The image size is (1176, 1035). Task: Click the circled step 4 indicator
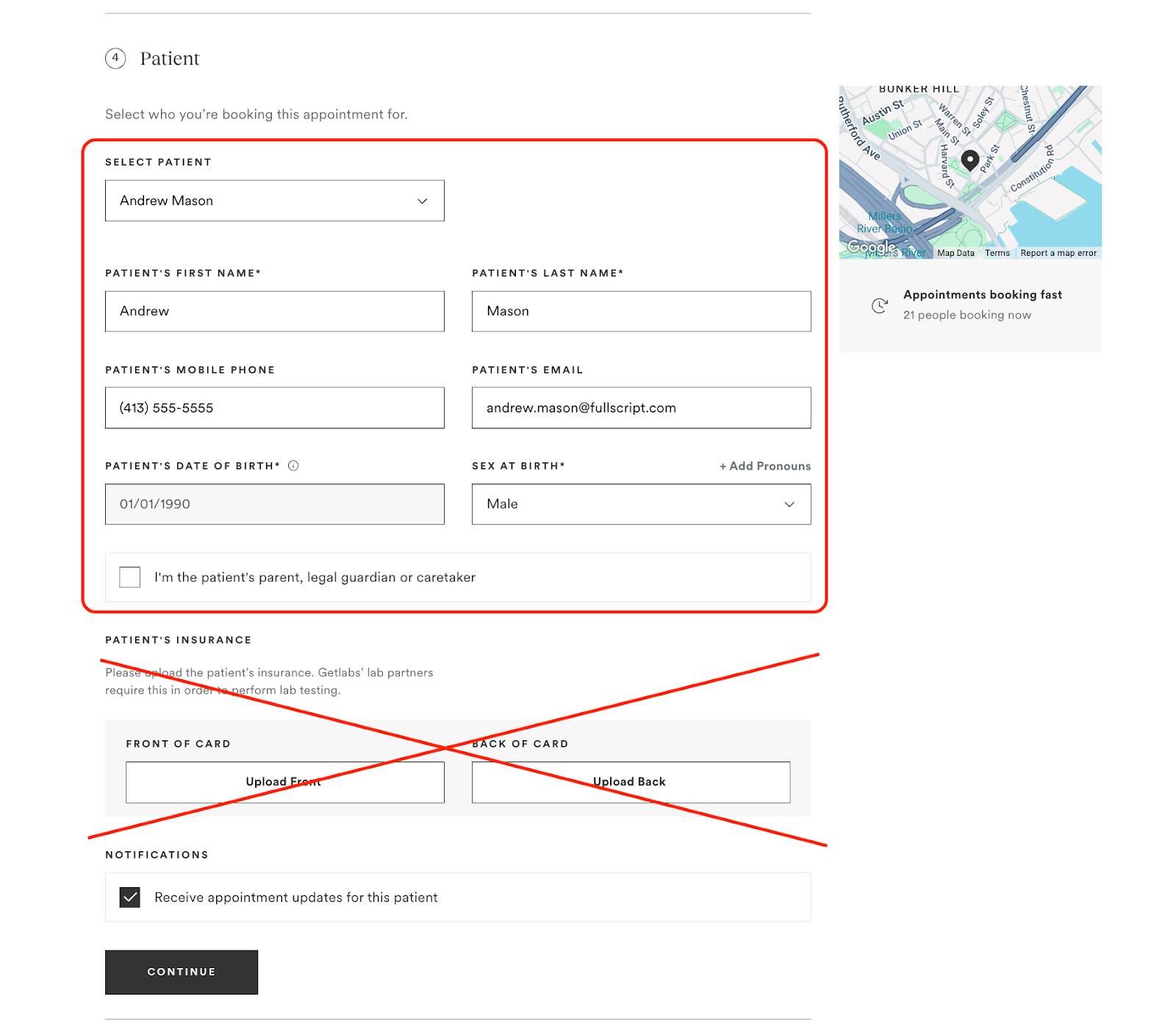pyautogui.click(x=115, y=58)
